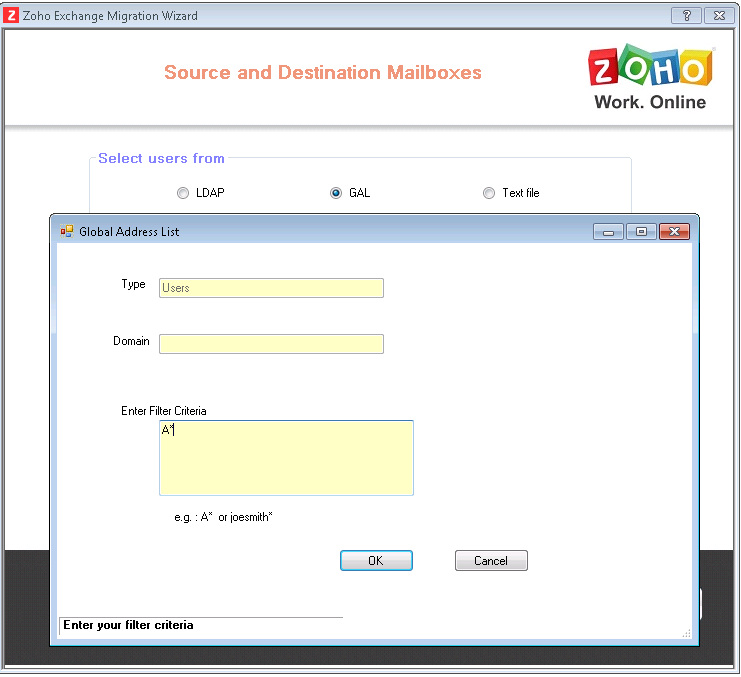Select the Text file radio button
Image resolution: width=741 pixels, height=677 pixels.
[489, 193]
